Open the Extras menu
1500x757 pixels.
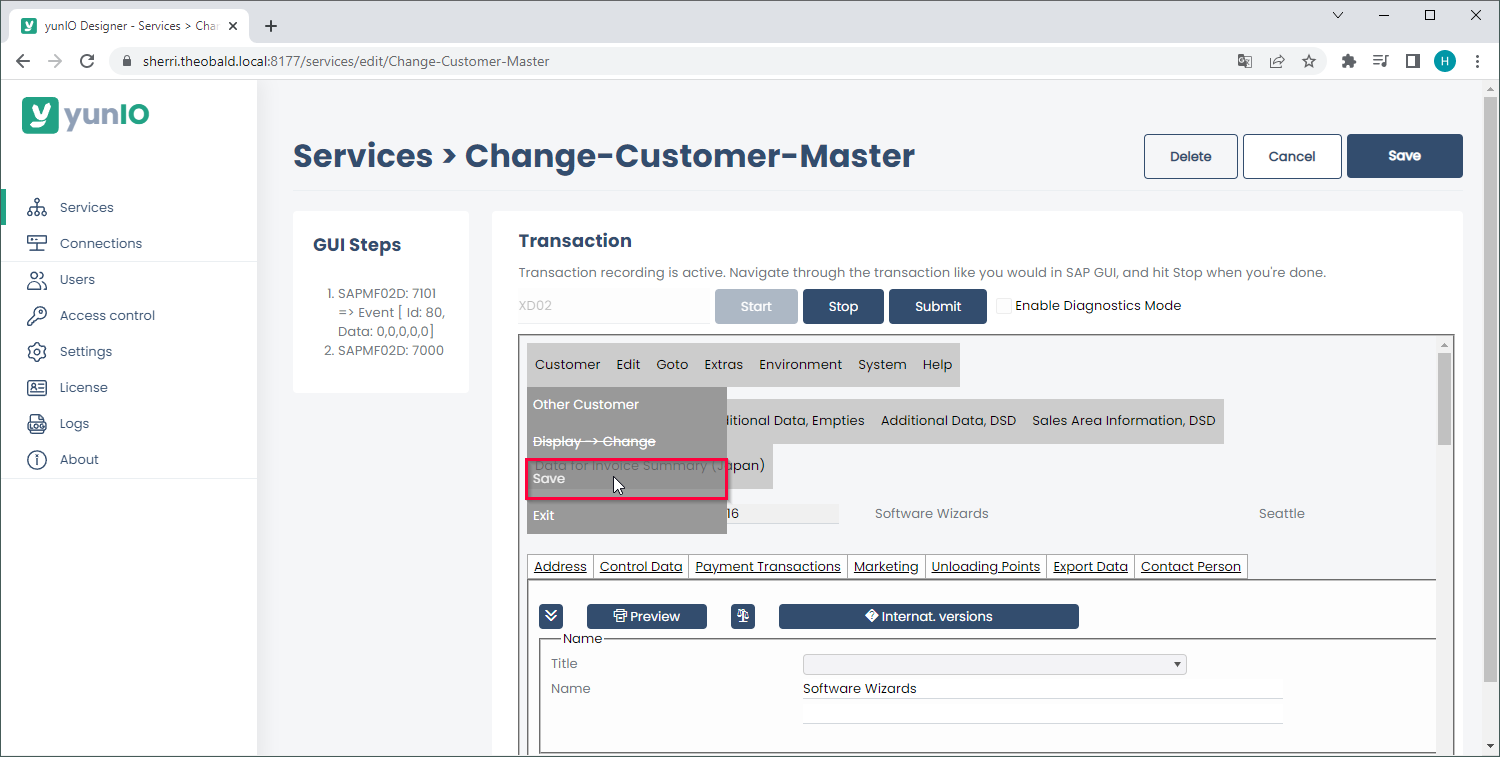pos(724,365)
